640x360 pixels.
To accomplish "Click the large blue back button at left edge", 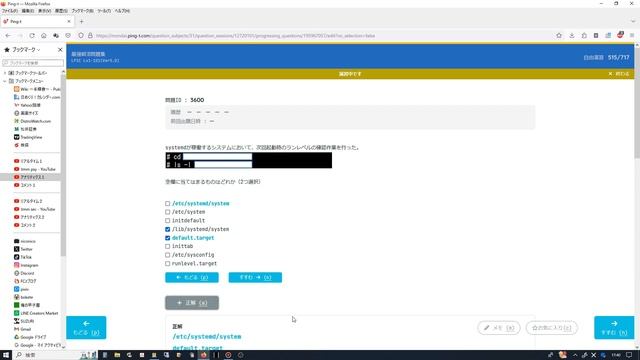I will [x=86, y=327].
